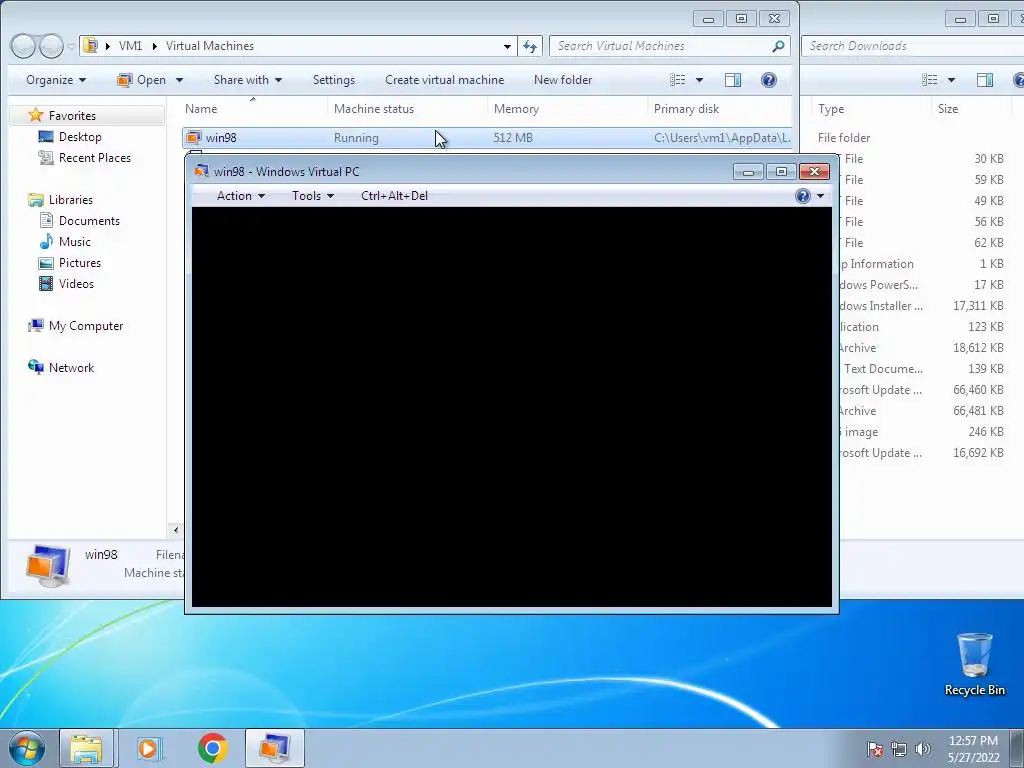The image size is (1024, 768).
Task: Launch Windows Media Player from taskbar
Action: [149, 748]
